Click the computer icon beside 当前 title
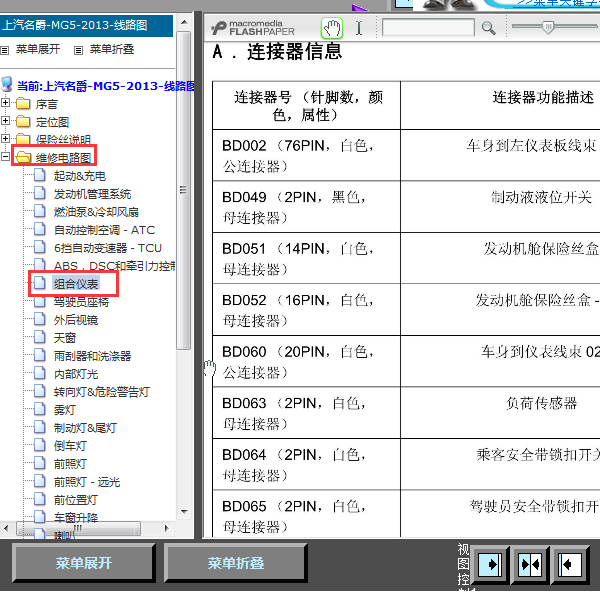 point(7,85)
